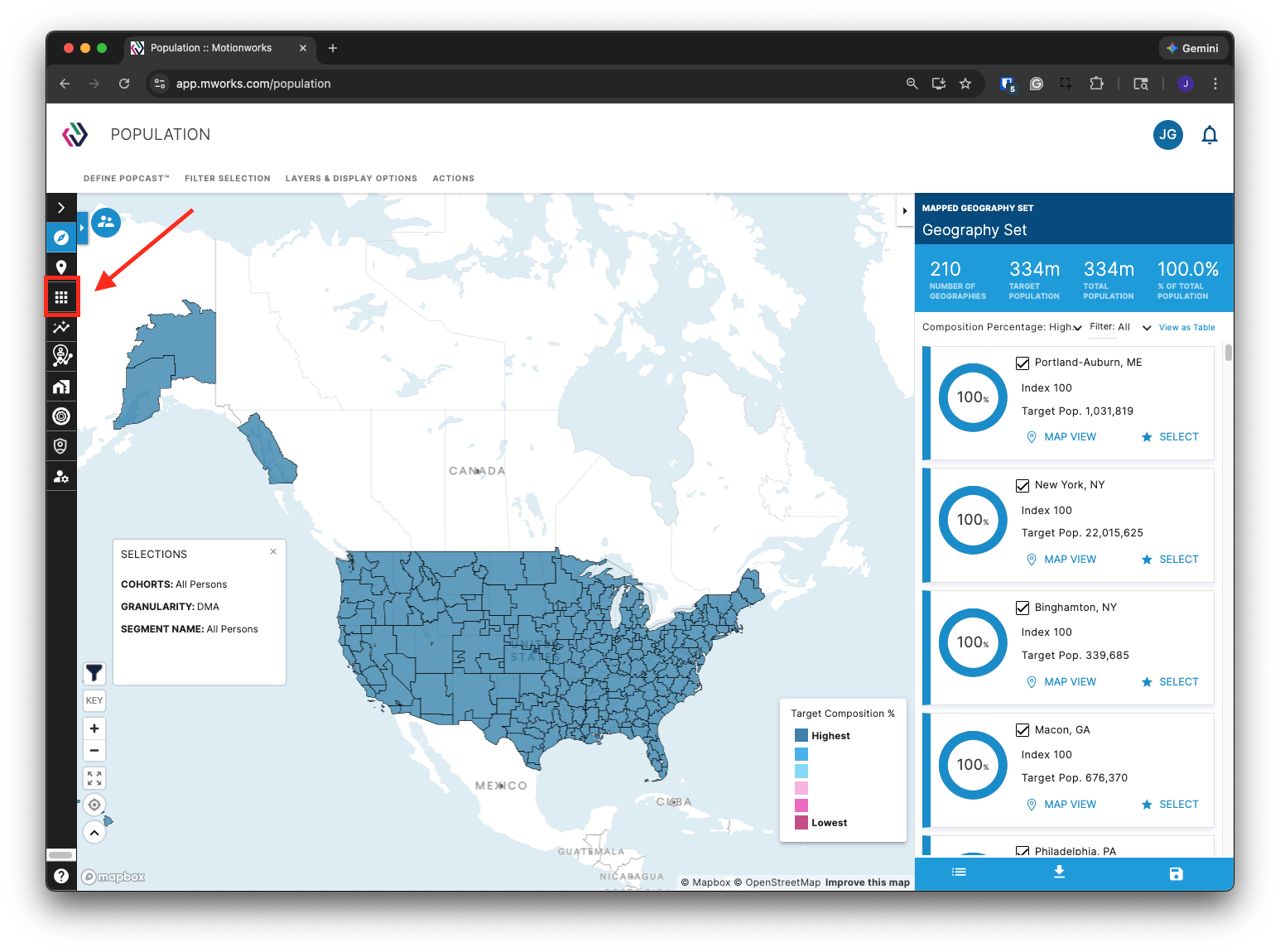Click the download icon in bottom bar

click(x=1059, y=873)
